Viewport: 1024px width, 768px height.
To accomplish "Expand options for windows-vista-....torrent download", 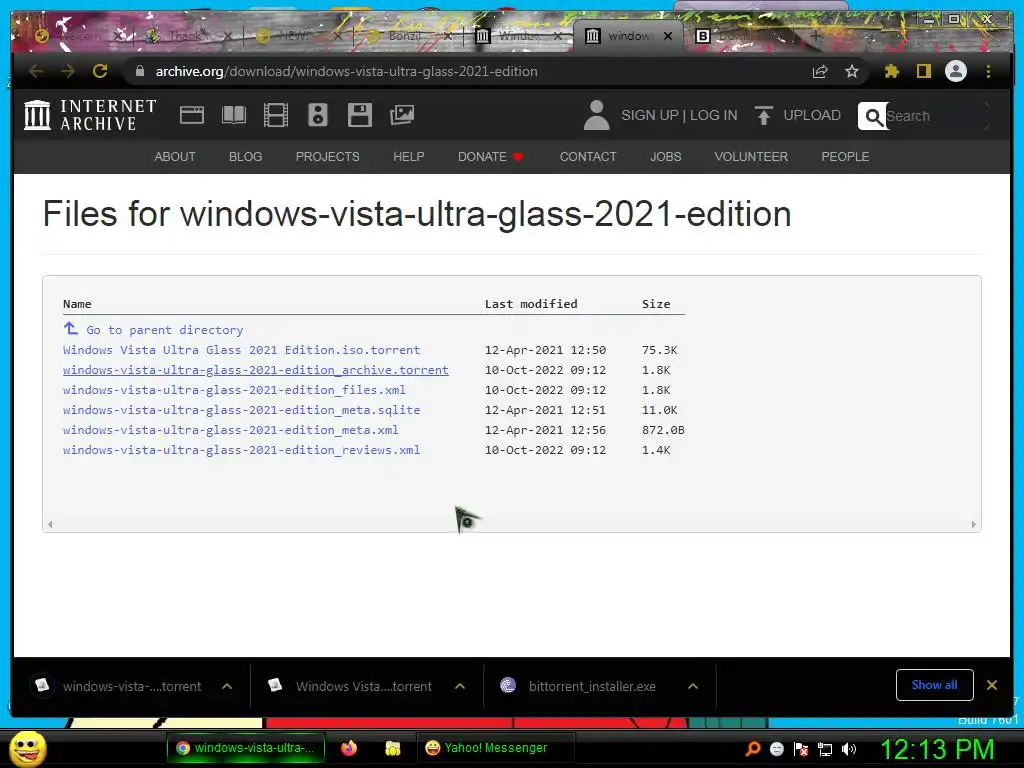I will (227, 686).
